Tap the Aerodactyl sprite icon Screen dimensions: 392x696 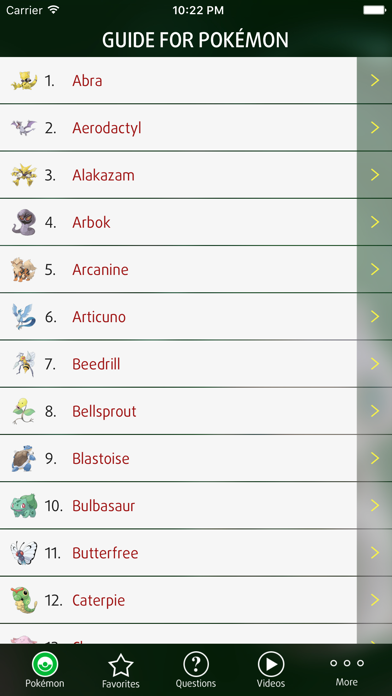coord(24,128)
